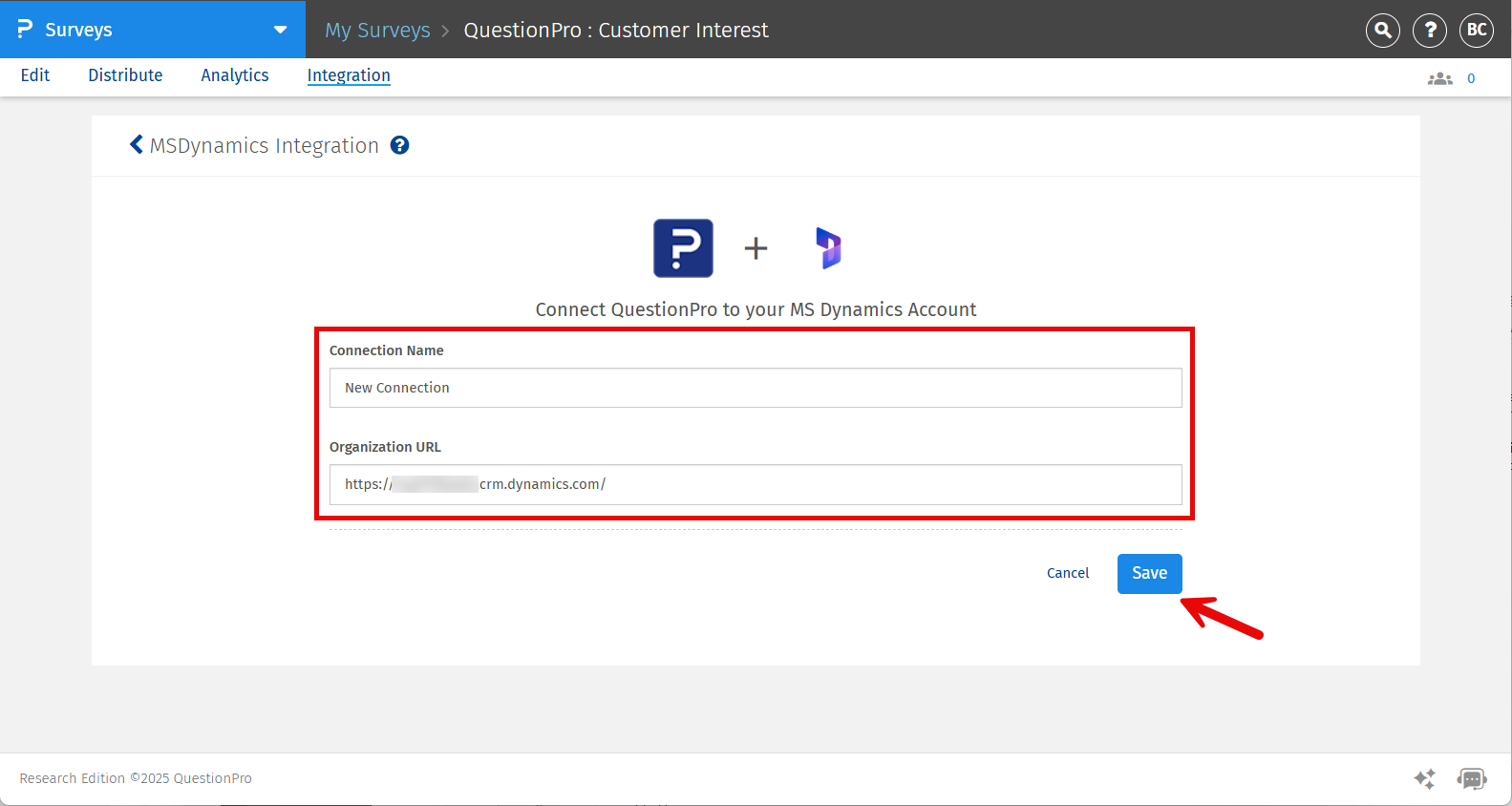Click the Microsoft Dynamics logo
This screenshot has height=806, width=1512.
pyautogui.click(x=828, y=248)
